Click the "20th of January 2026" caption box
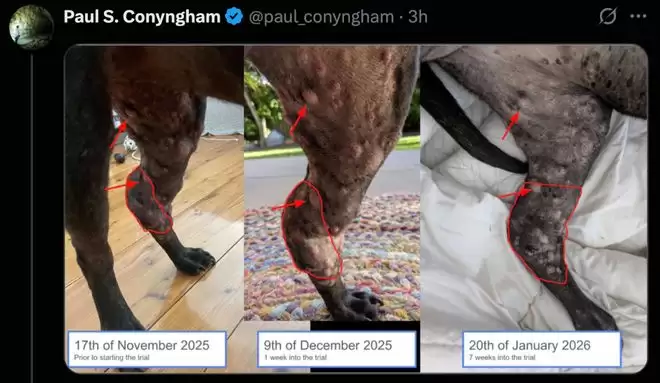The image size is (660, 383). 542,349
